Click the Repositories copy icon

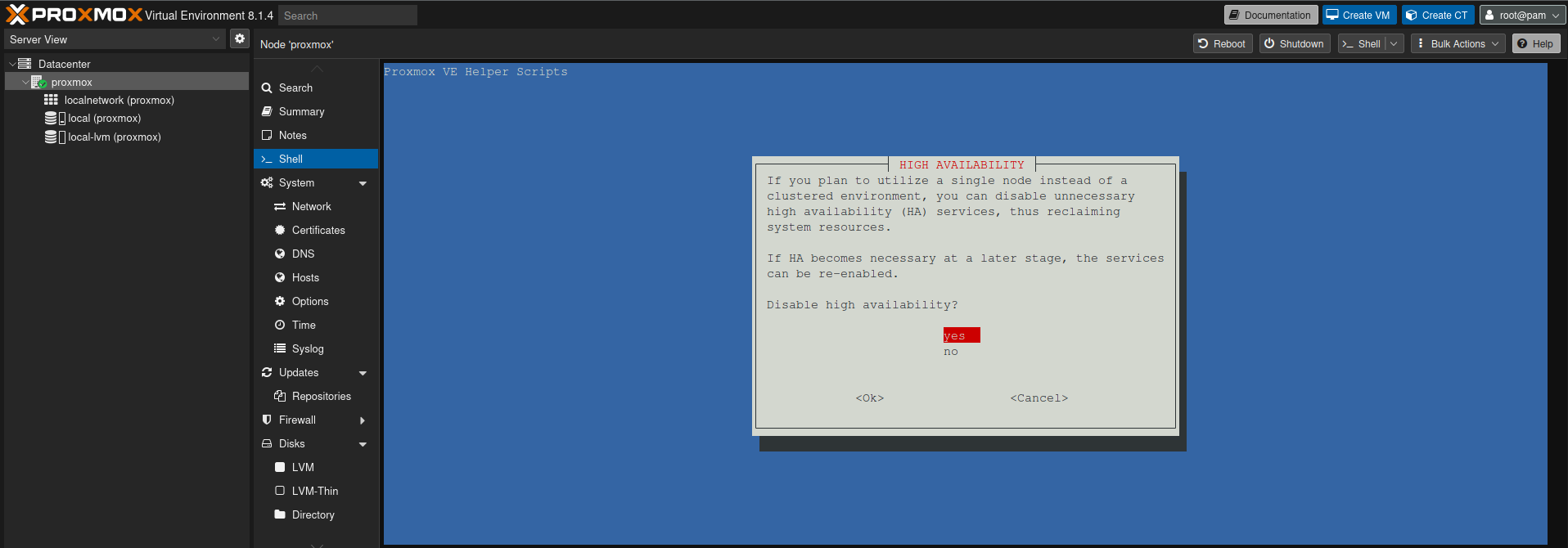pyautogui.click(x=280, y=396)
